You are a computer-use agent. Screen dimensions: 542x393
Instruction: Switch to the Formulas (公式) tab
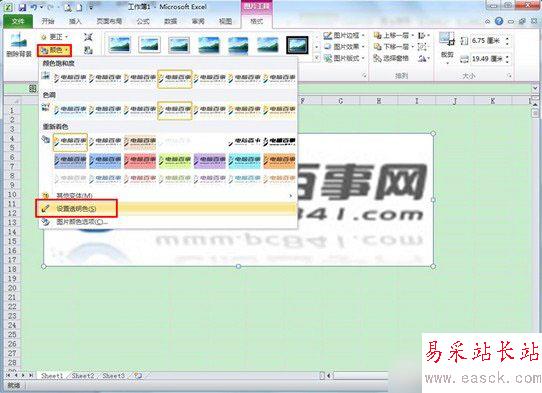click(143, 21)
